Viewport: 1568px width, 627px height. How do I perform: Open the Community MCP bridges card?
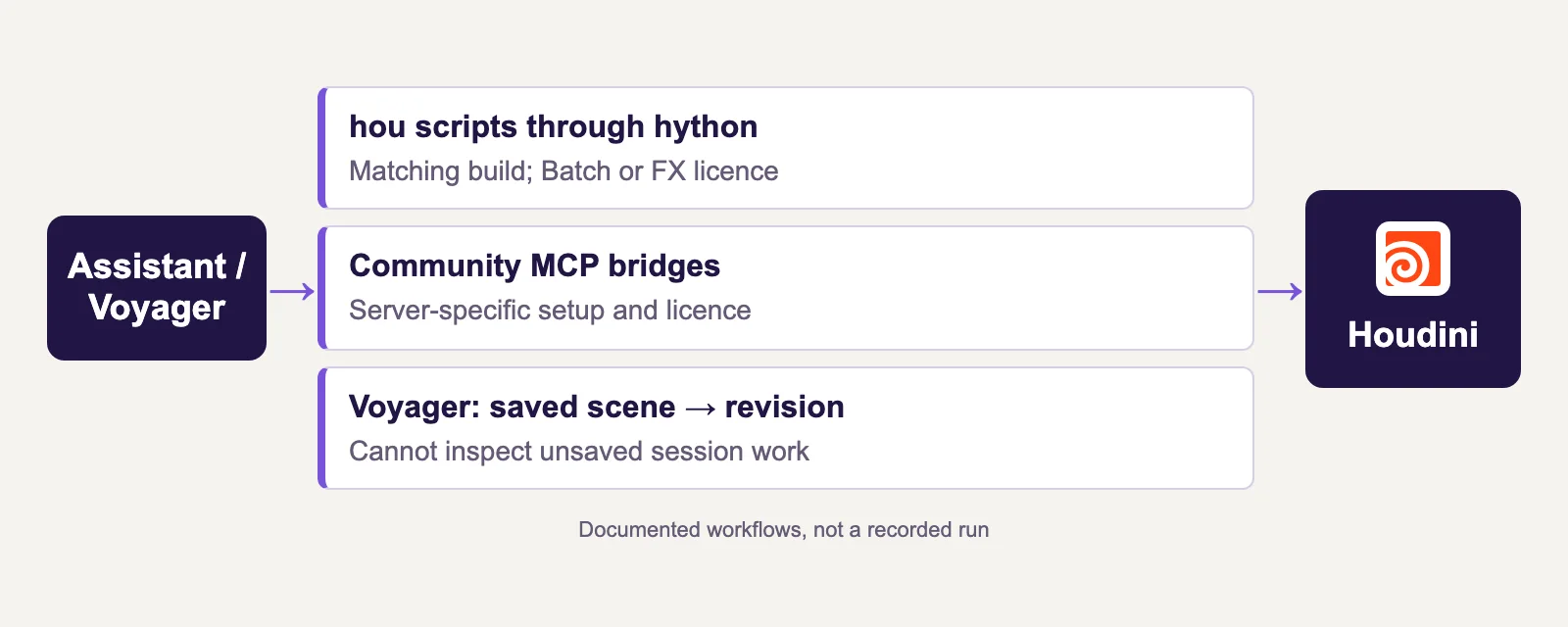[x=786, y=288]
